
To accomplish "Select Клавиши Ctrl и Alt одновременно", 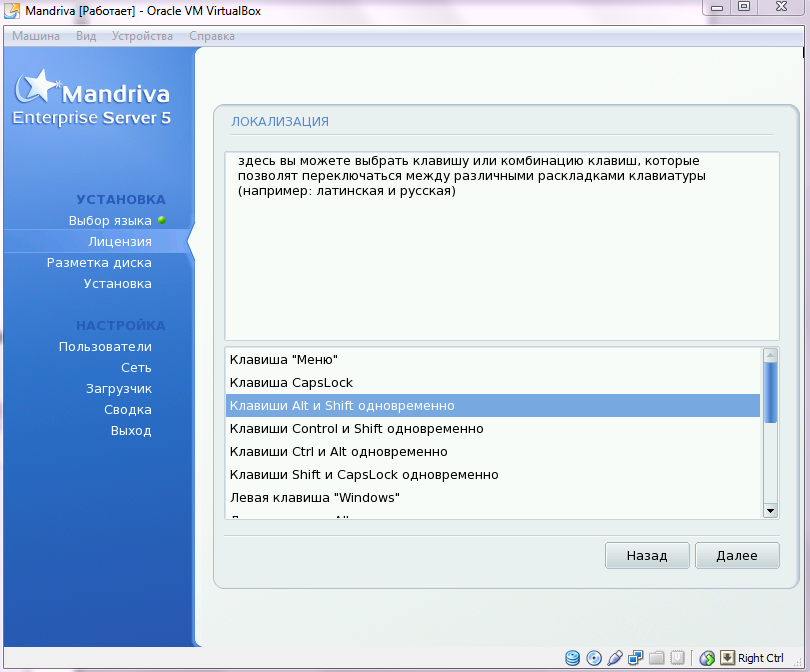I will coord(493,451).
